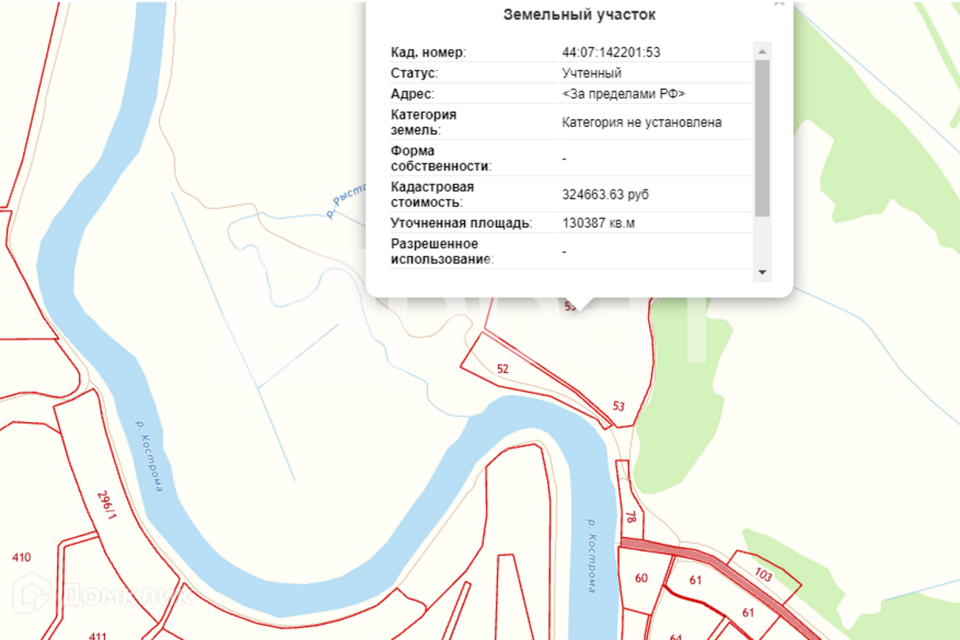The image size is (960, 640).
Task: Click the text Категория не установлена
Action: pyautogui.click(x=641, y=122)
